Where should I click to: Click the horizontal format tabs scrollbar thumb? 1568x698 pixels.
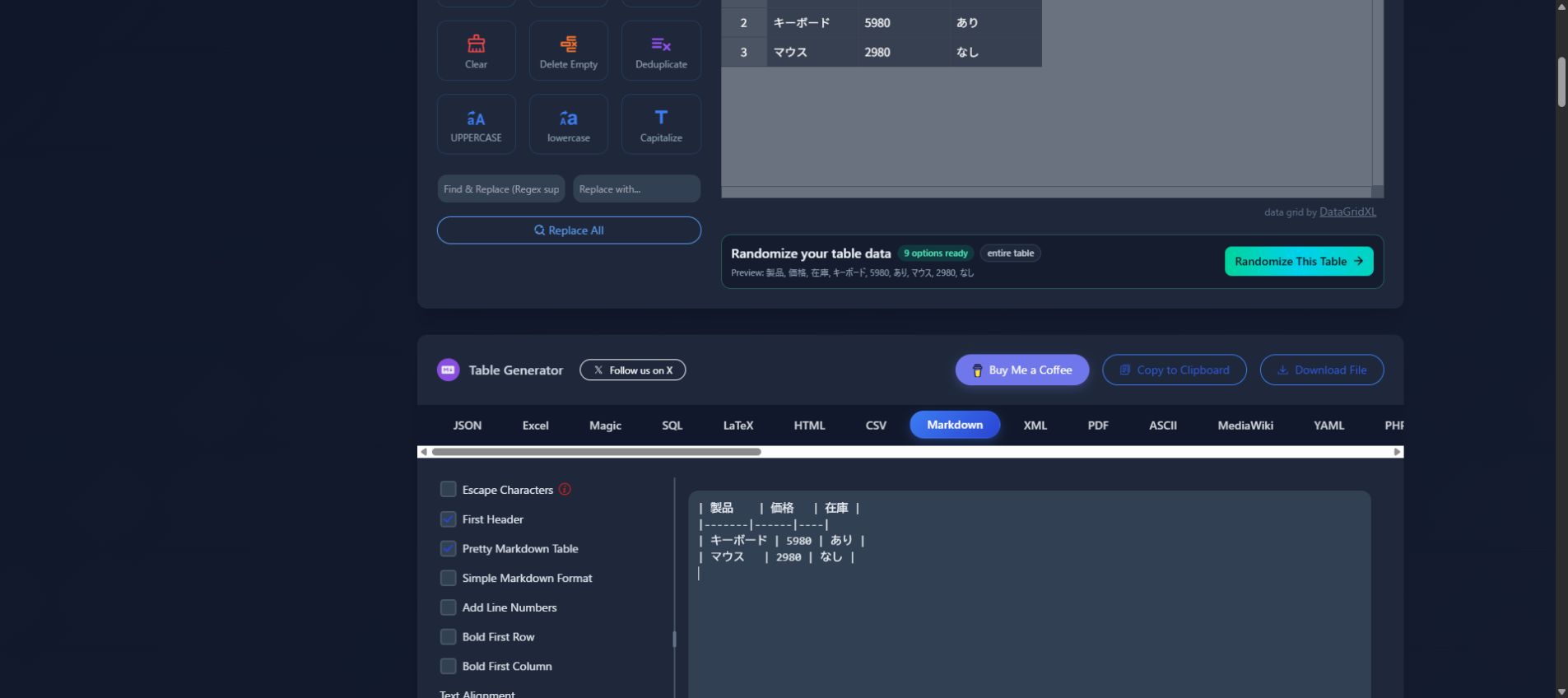(x=596, y=452)
